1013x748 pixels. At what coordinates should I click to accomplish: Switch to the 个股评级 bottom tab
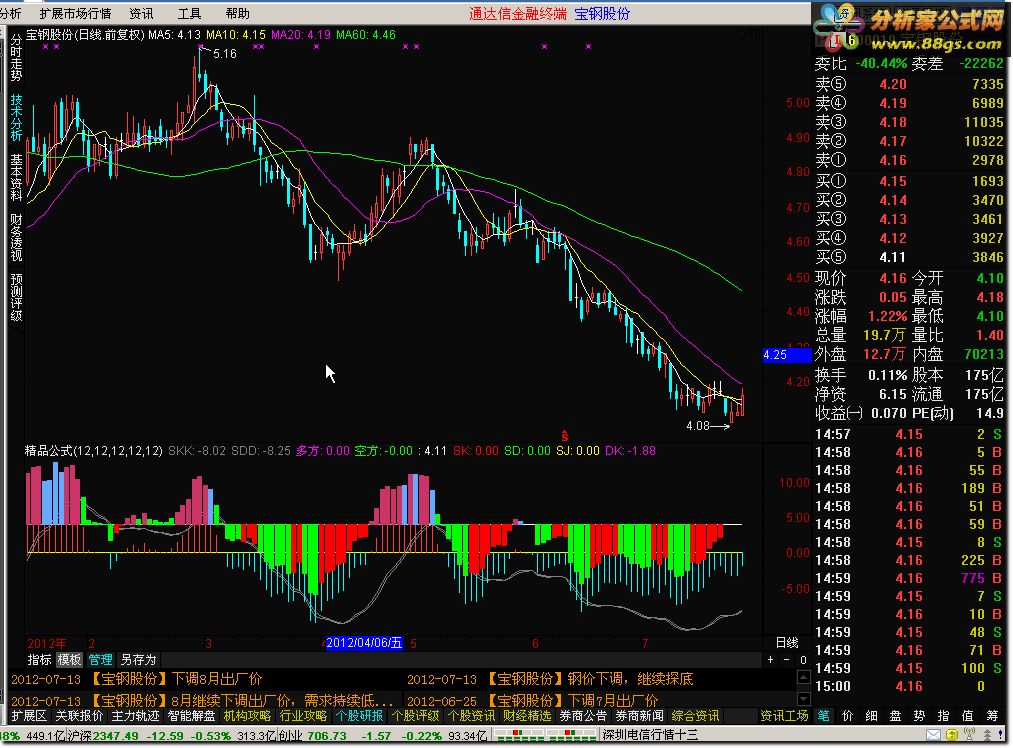(415, 716)
